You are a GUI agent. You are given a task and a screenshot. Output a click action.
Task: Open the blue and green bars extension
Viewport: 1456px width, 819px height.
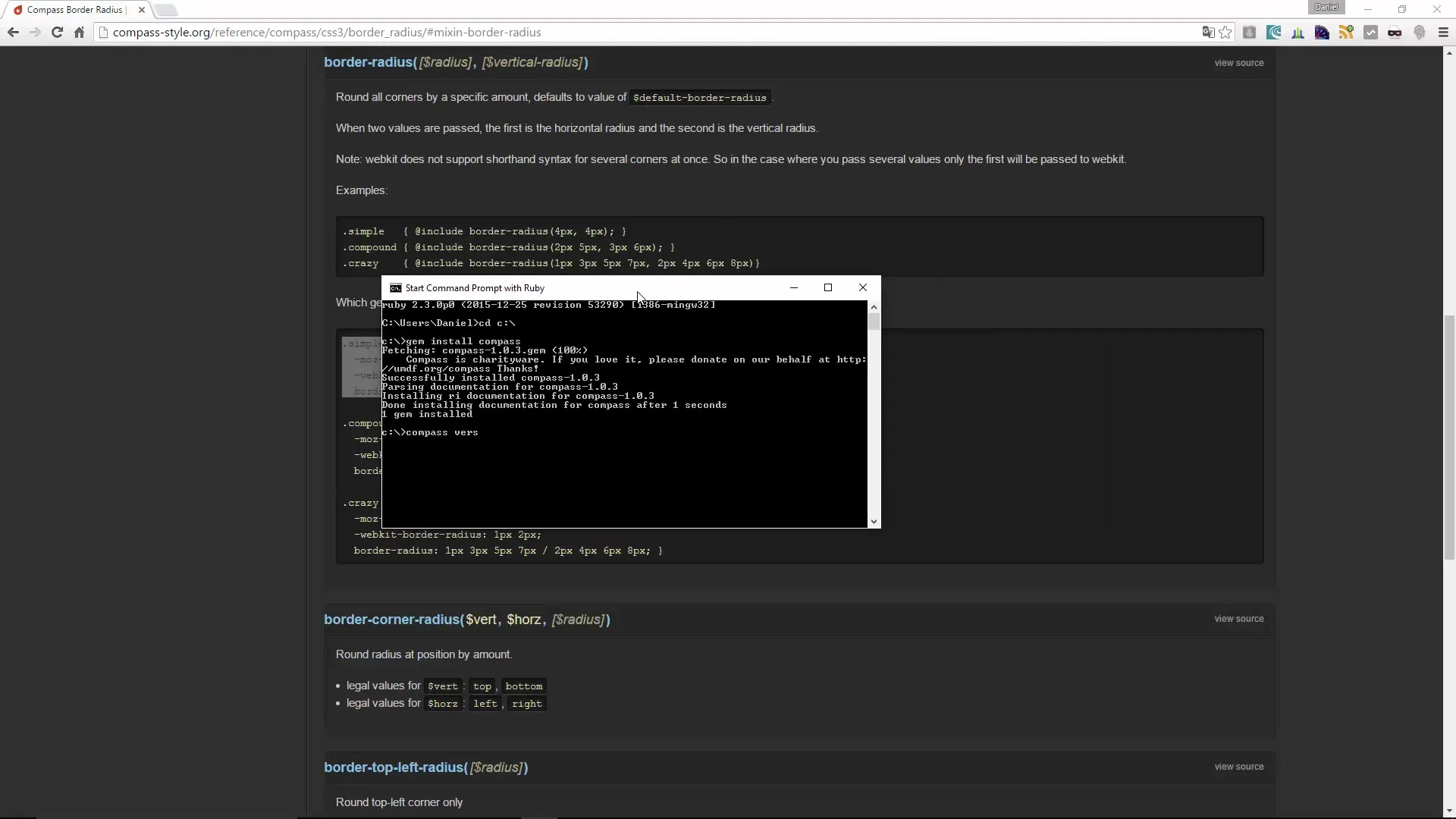click(1298, 33)
